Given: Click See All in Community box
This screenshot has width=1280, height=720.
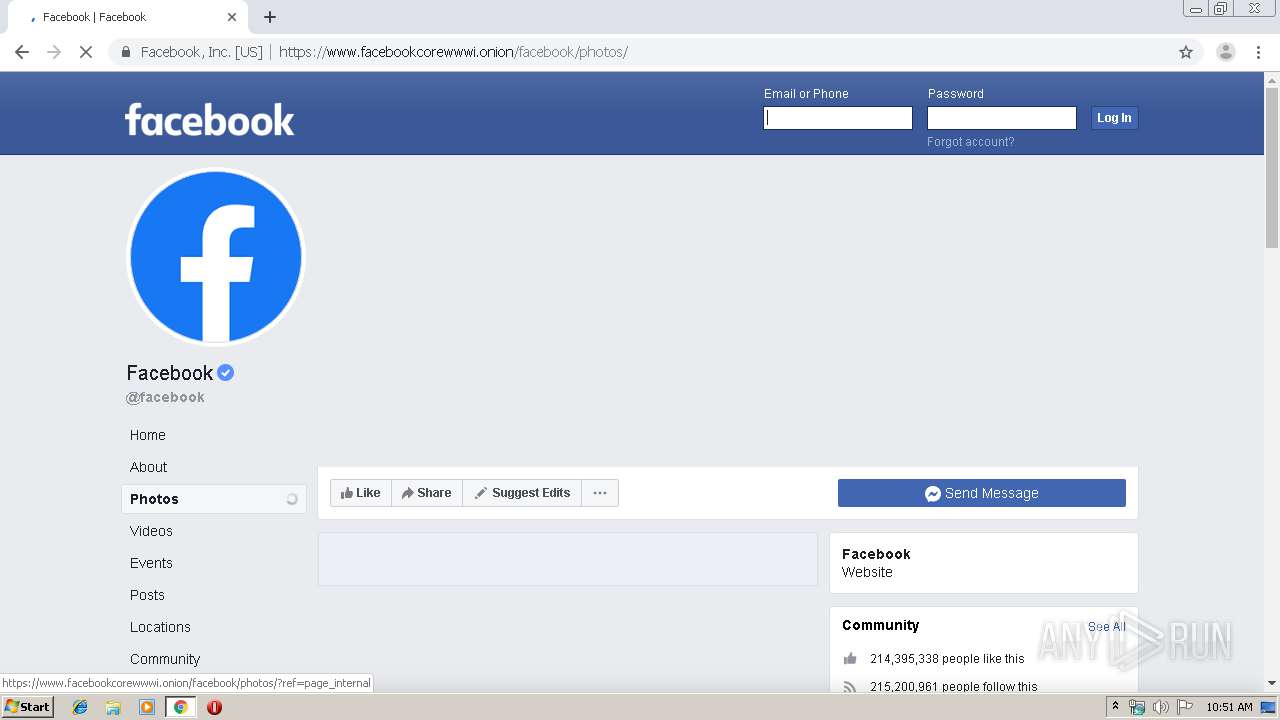Looking at the screenshot, I should tap(1106, 627).
